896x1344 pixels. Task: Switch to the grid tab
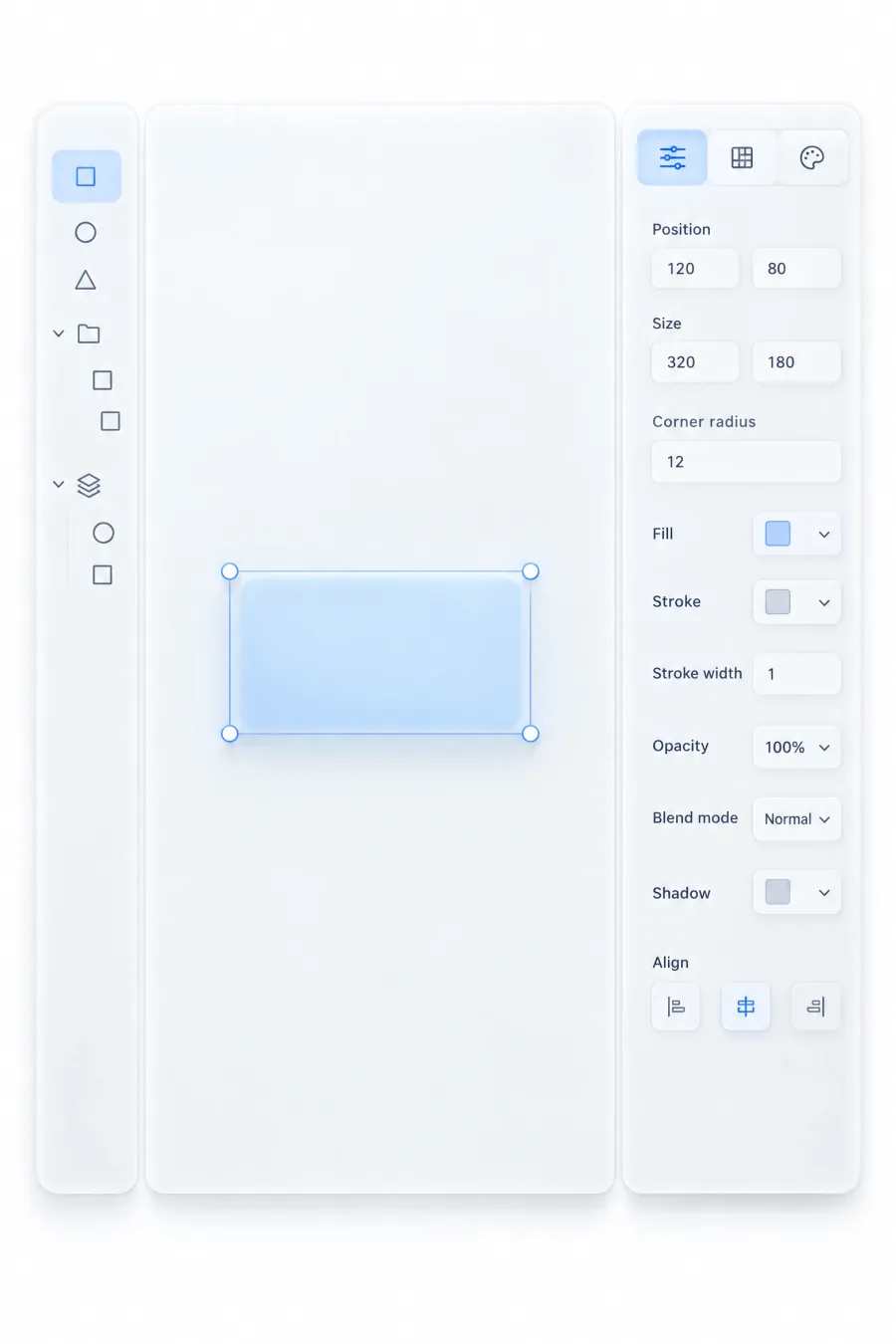(x=742, y=157)
